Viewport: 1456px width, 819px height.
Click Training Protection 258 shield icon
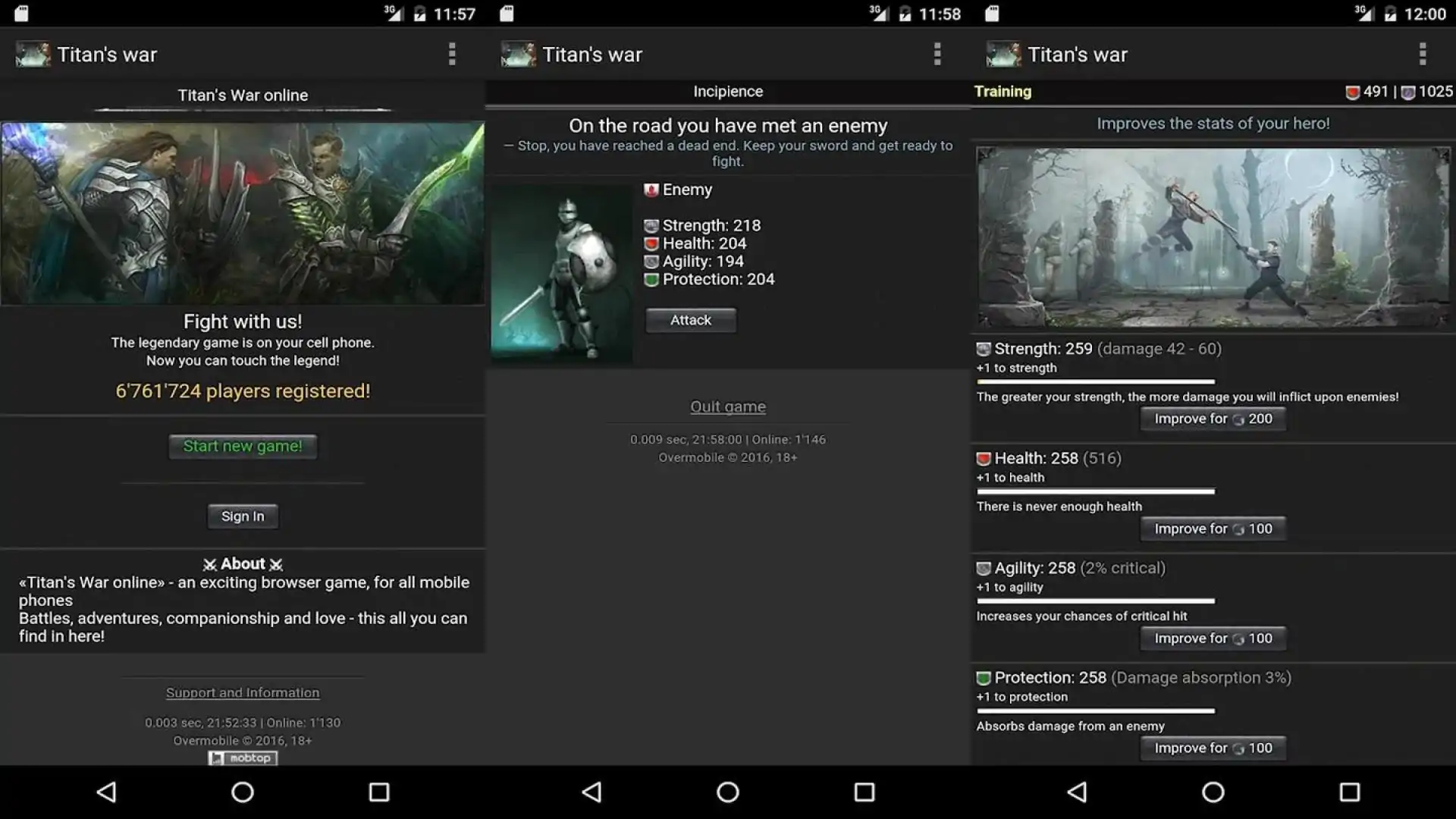[x=984, y=678]
